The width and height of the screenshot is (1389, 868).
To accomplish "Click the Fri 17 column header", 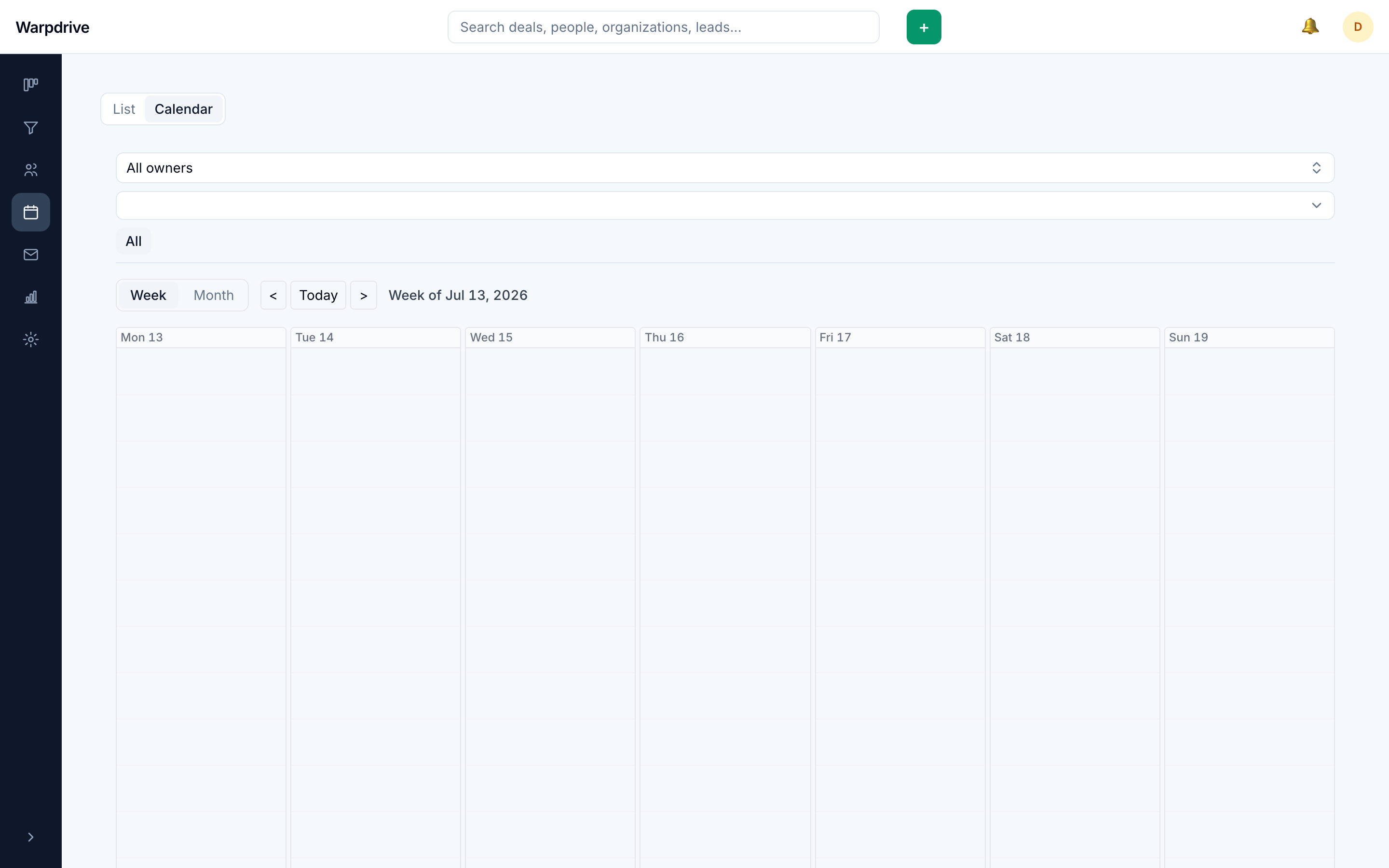I will (900, 338).
